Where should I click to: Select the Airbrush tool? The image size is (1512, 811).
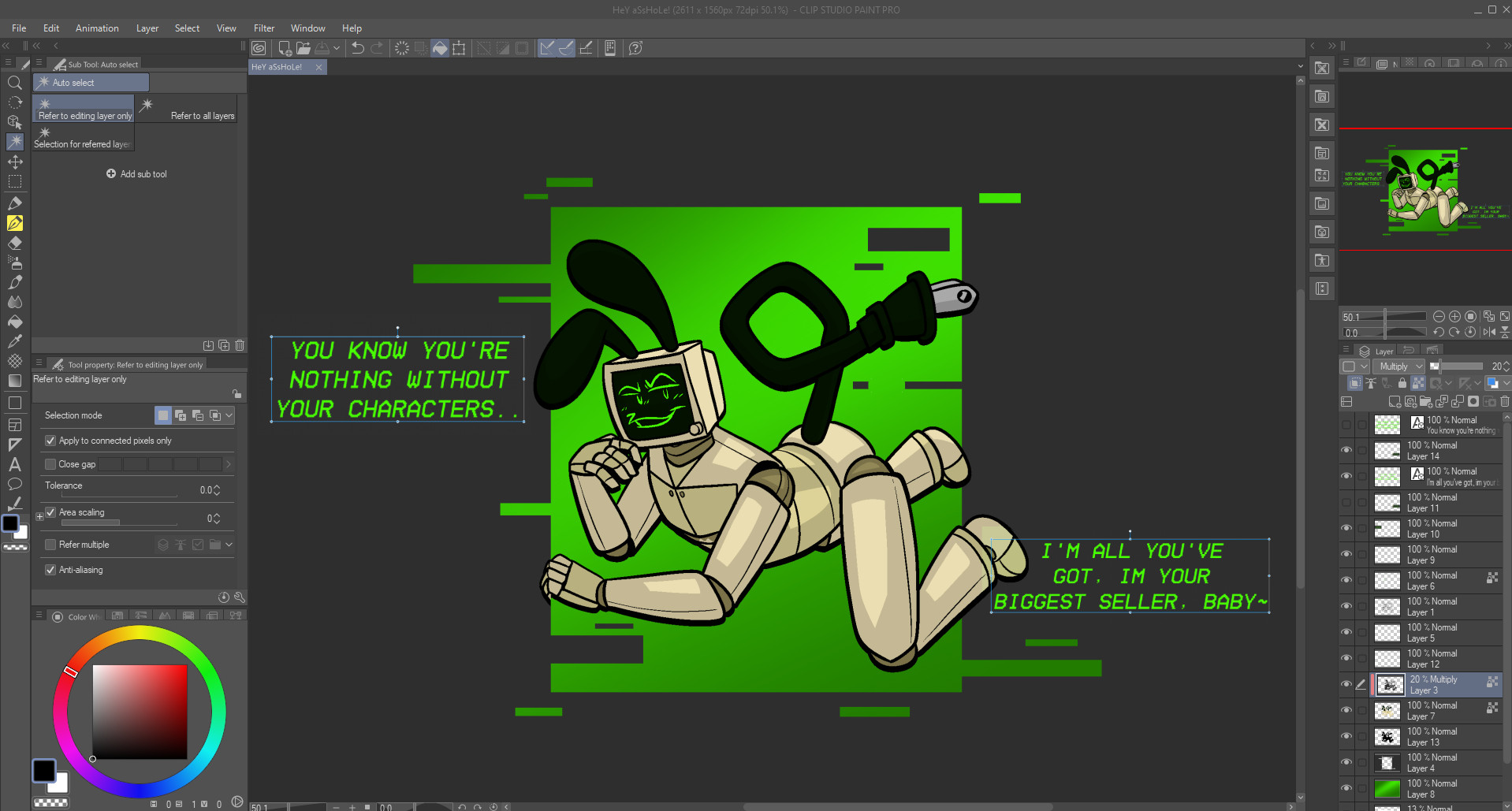pyautogui.click(x=14, y=262)
